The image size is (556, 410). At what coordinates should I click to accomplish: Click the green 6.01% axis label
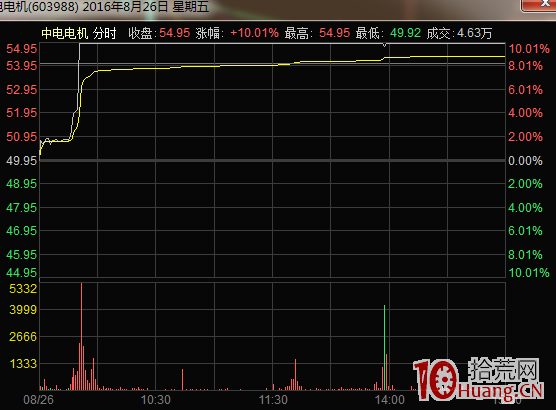(x=526, y=231)
